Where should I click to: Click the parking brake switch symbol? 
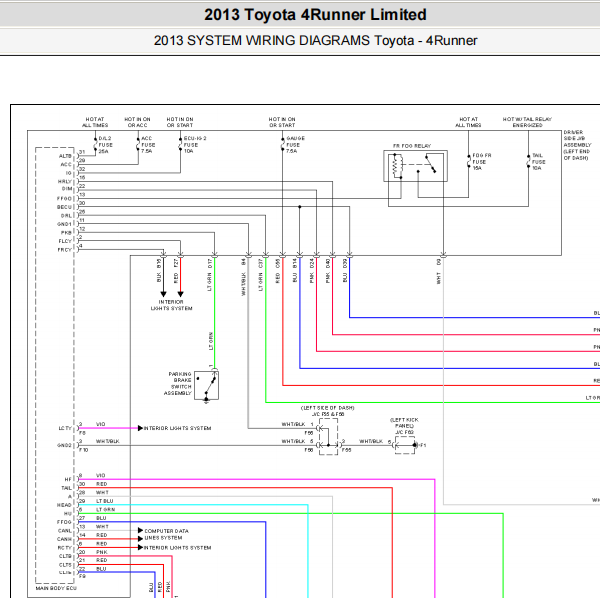(207, 385)
